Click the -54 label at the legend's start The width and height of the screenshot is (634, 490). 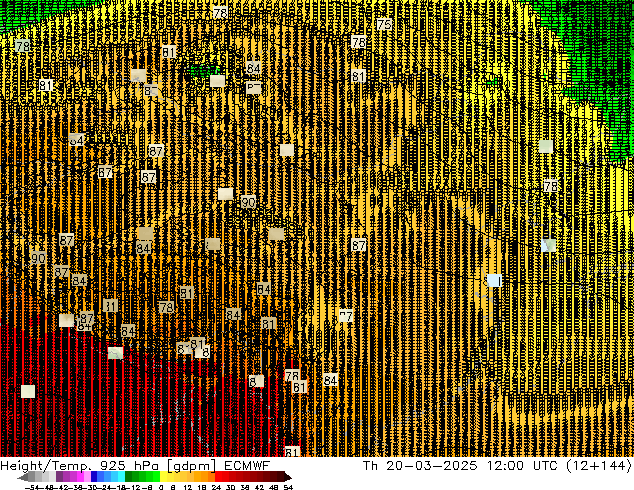tap(32, 487)
